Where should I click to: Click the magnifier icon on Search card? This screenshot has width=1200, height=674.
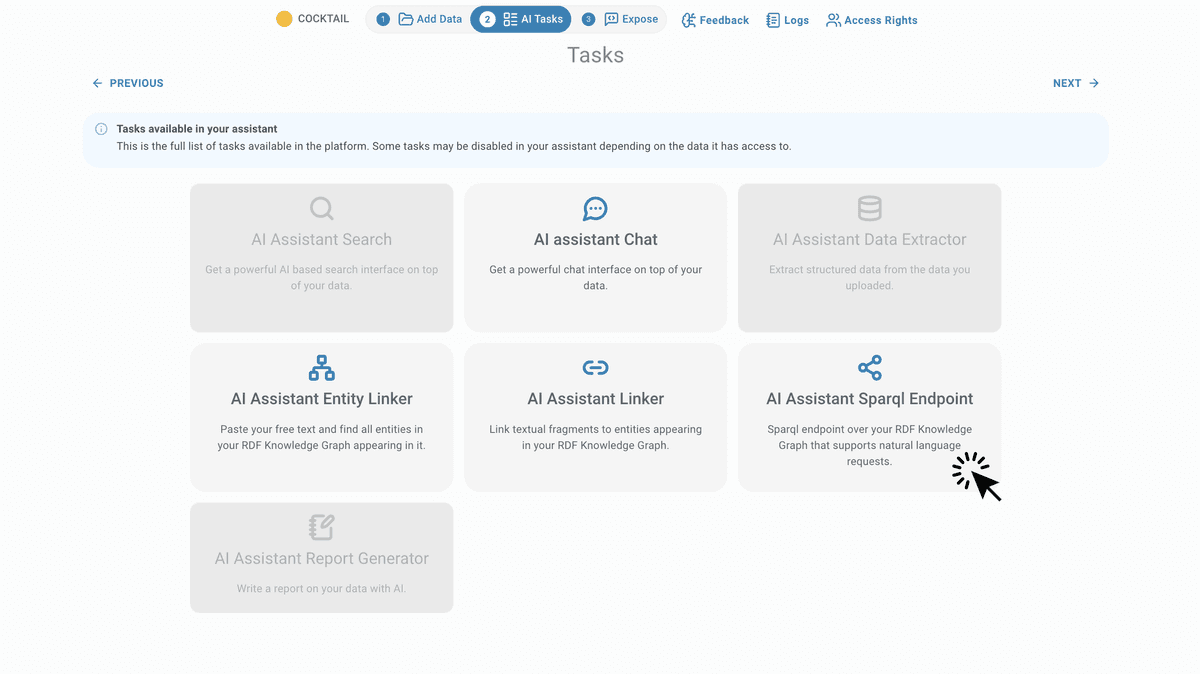[x=322, y=208]
